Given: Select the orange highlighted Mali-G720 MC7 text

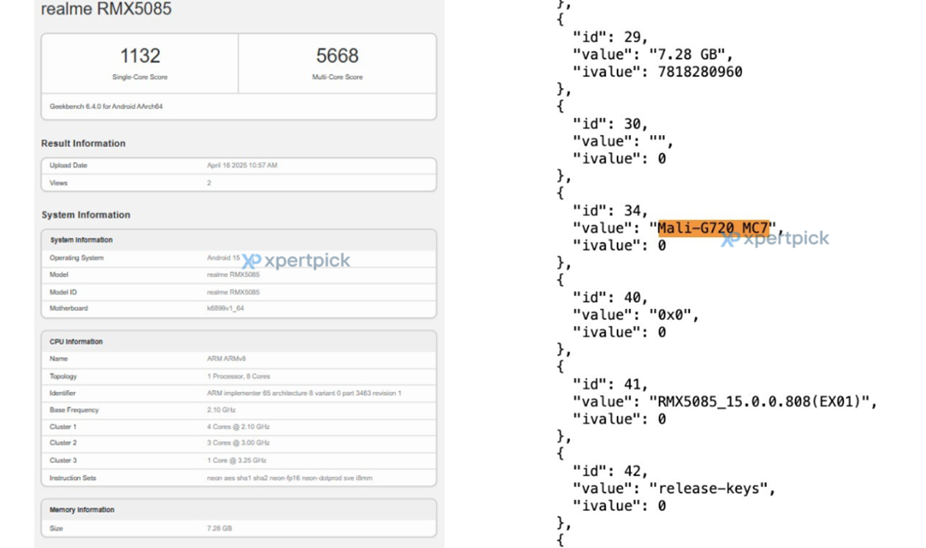Looking at the screenshot, I should click(x=712, y=228).
